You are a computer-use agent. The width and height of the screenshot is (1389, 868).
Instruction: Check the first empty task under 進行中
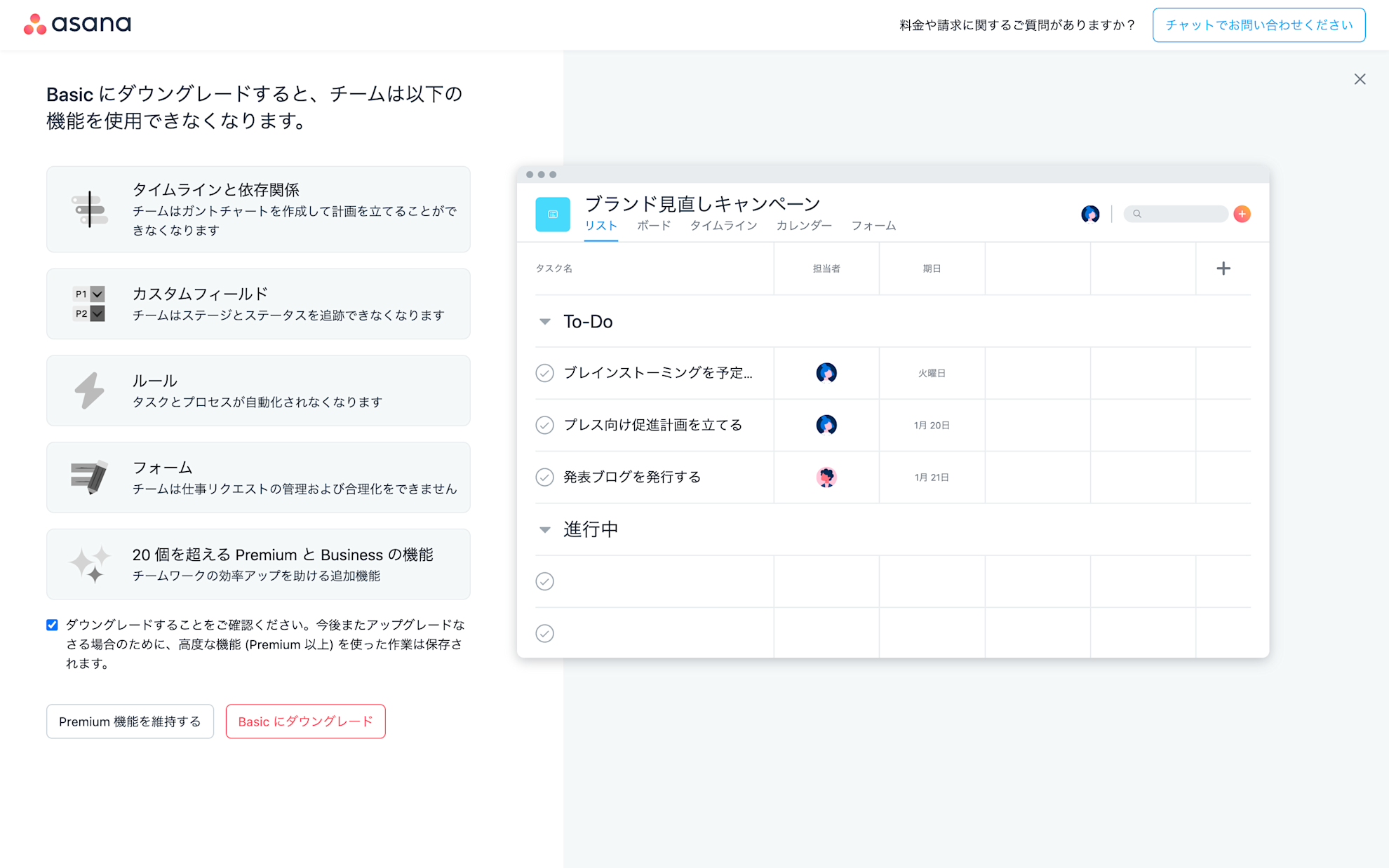[x=544, y=581]
